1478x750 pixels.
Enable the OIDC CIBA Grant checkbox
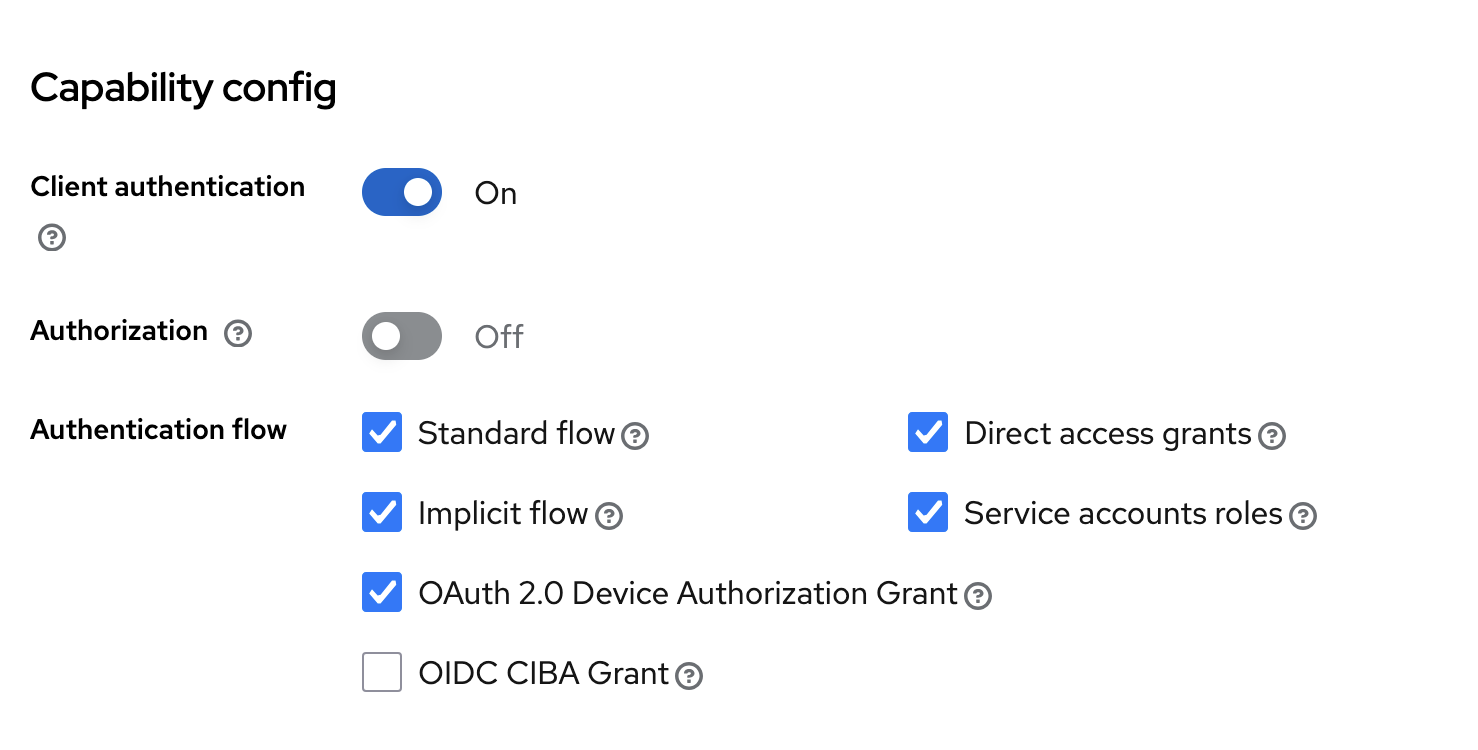382,673
